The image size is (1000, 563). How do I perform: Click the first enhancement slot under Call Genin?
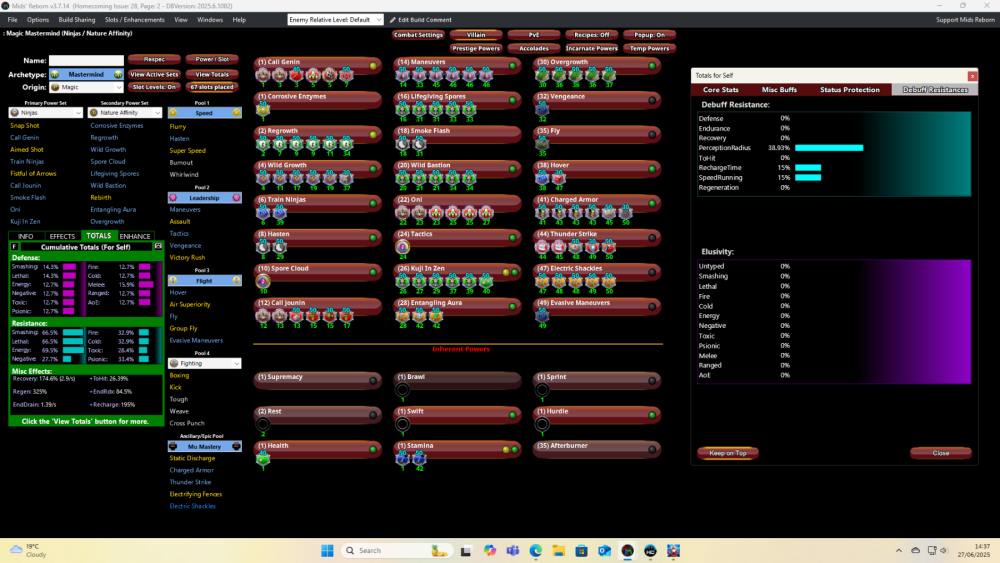(x=264, y=75)
